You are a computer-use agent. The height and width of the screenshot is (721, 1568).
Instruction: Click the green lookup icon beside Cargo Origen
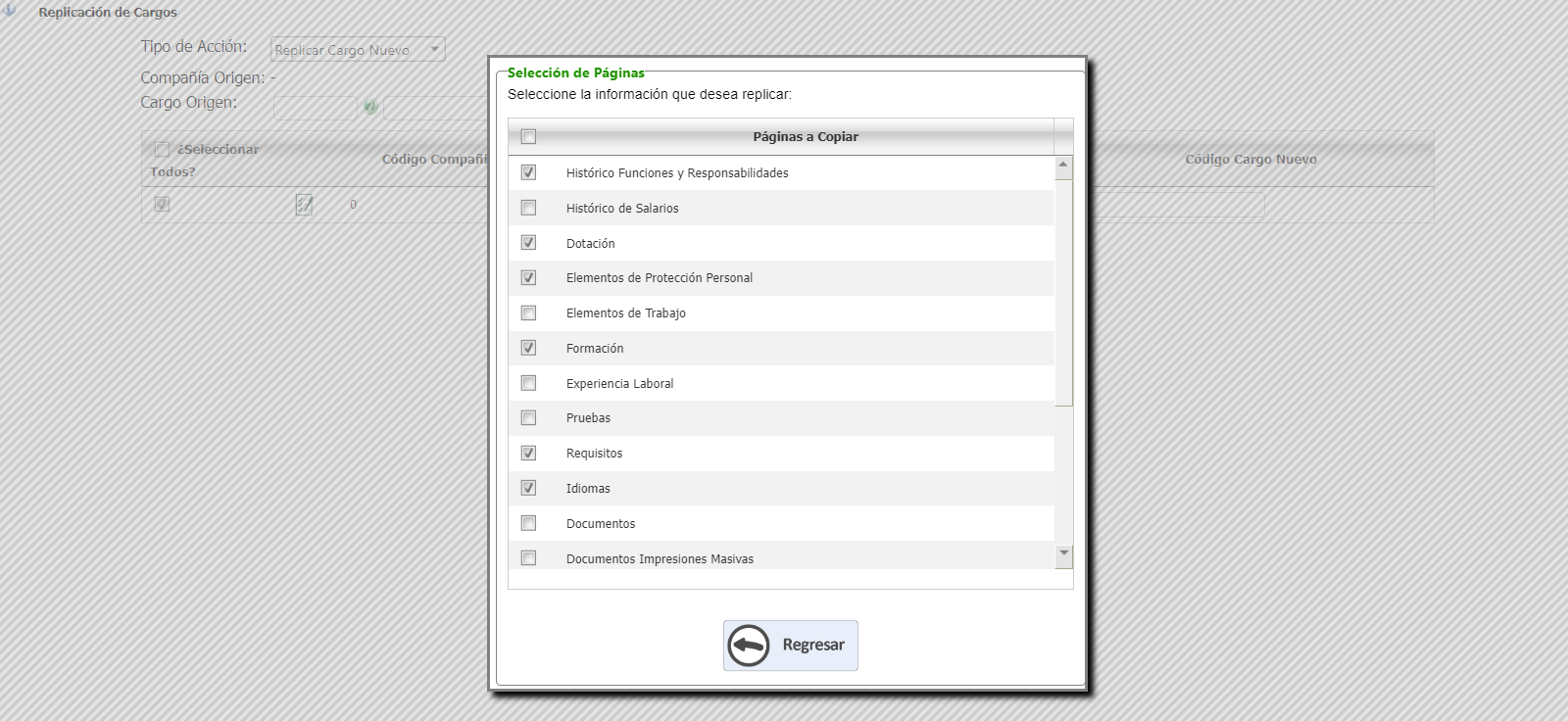[x=370, y=107]
